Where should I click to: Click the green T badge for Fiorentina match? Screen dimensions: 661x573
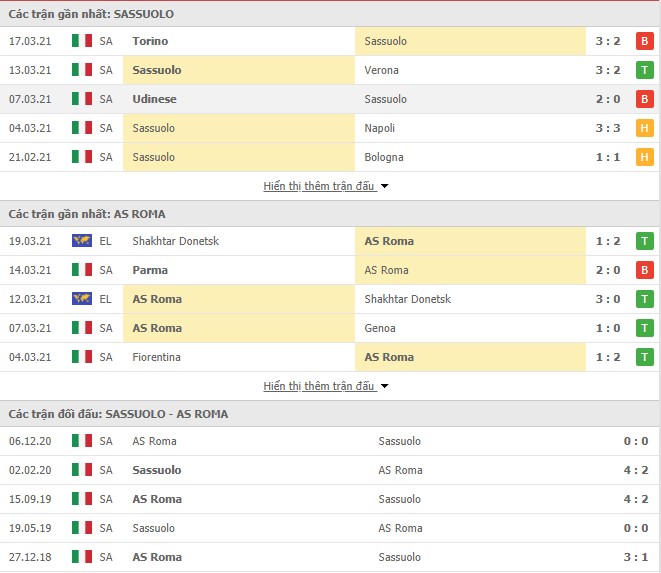click(644, 357)
